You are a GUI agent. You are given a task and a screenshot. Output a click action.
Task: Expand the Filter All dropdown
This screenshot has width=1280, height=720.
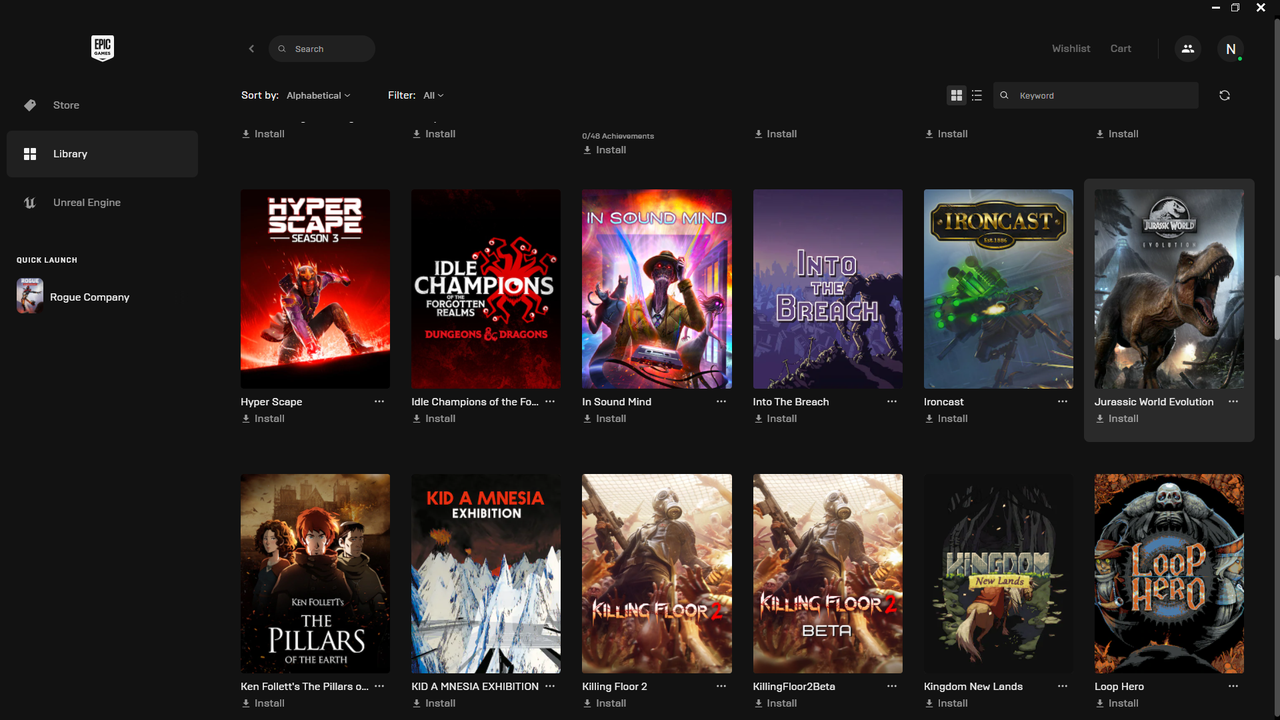[433, 95]
